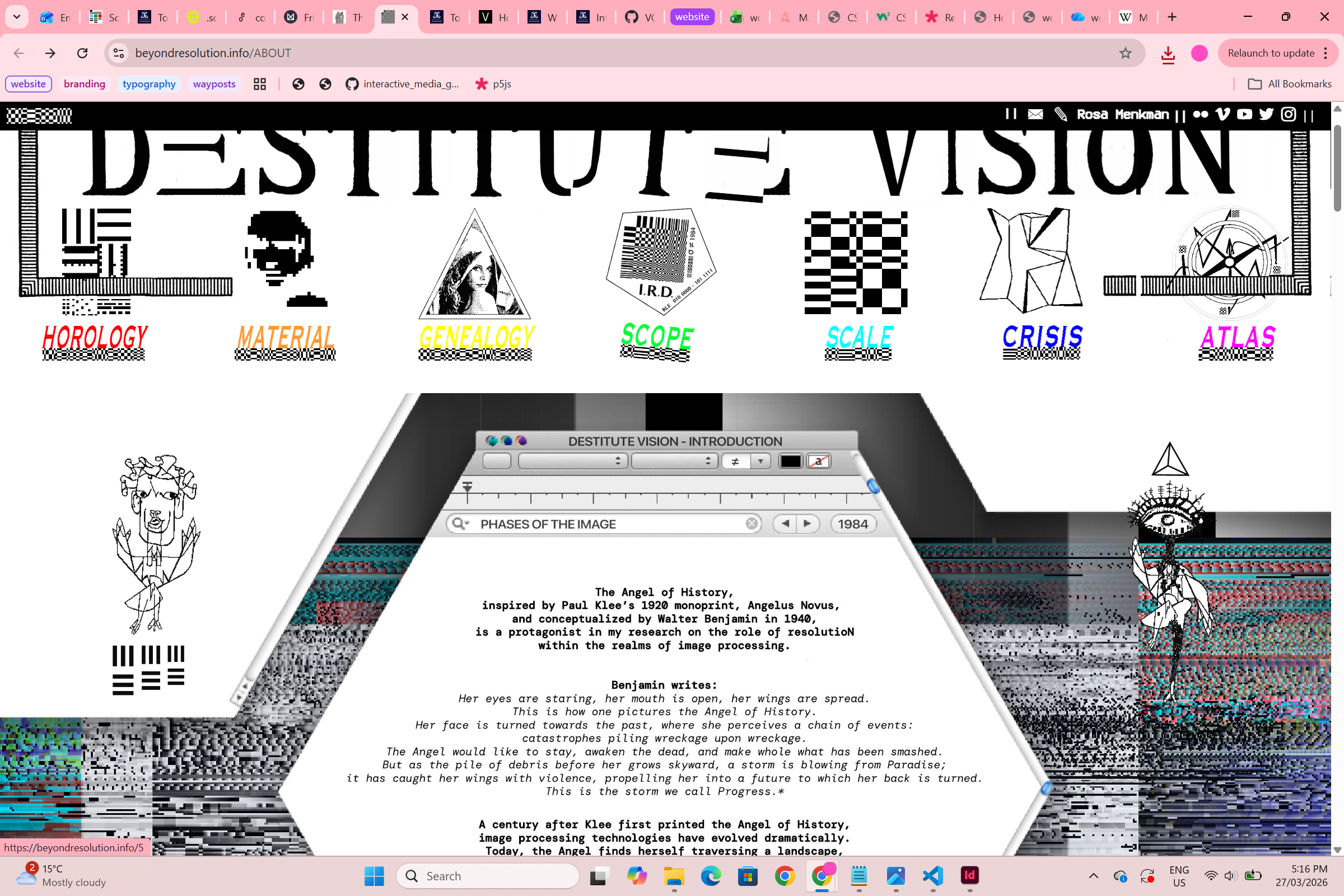Select the typography bookmark in bookmarks bar
The height and width of the screenshot is (896, 1344).
point(148,84)
